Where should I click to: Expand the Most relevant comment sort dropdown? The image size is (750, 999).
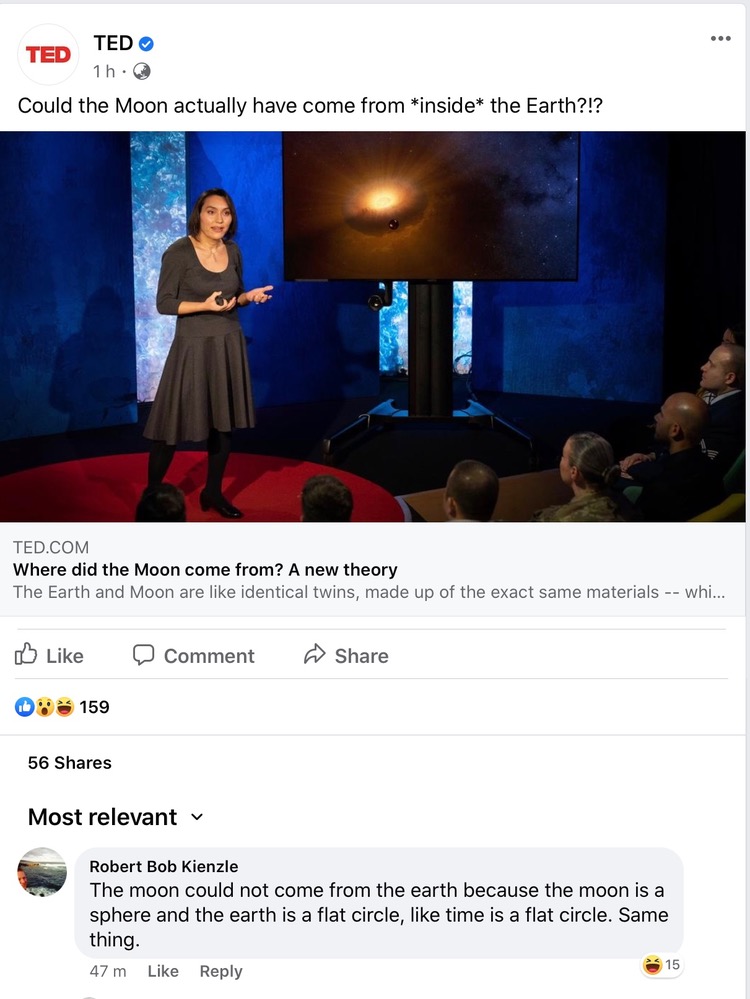tap(197, 817)
